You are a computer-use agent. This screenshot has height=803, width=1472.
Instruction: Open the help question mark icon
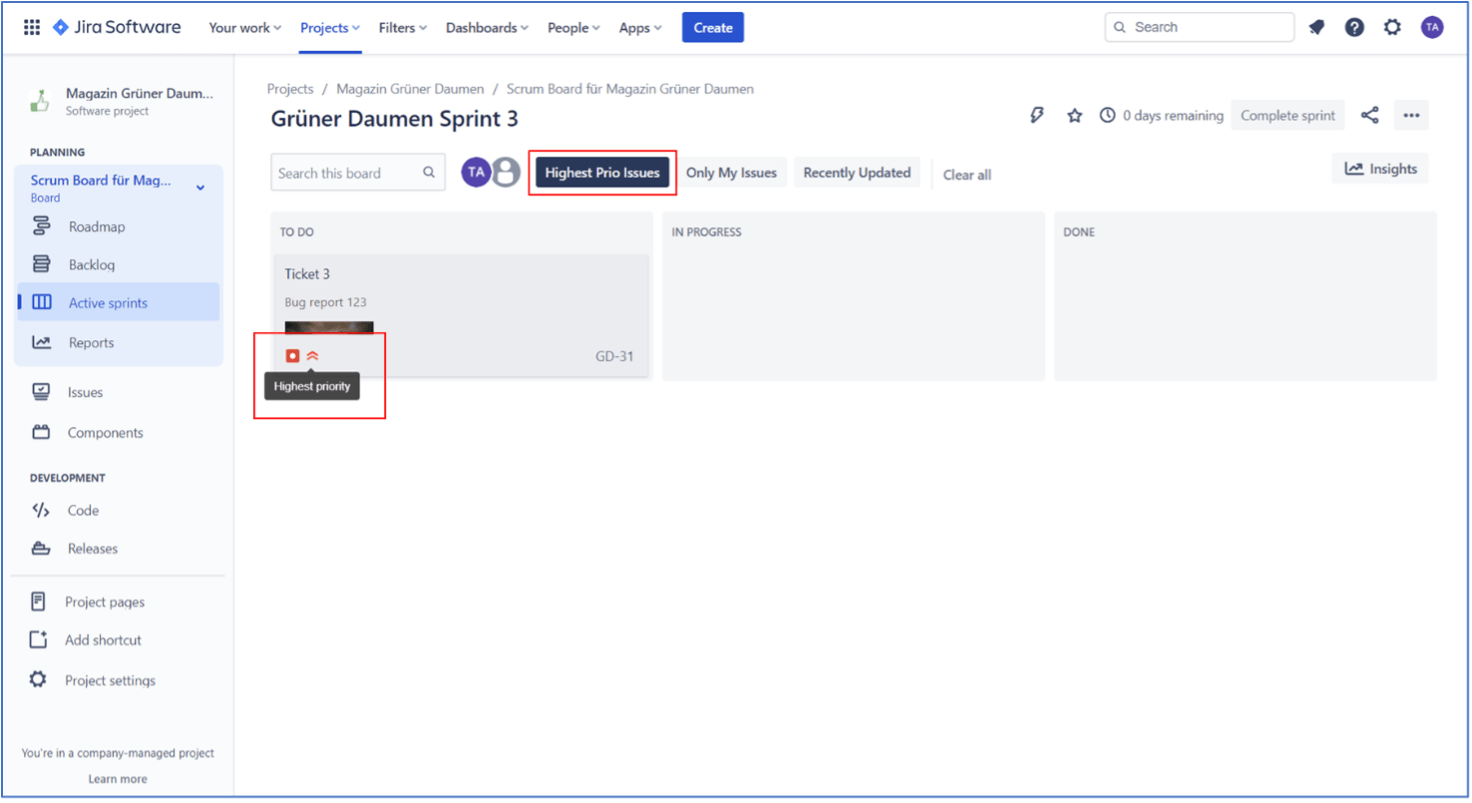[x=1354, y=28]
